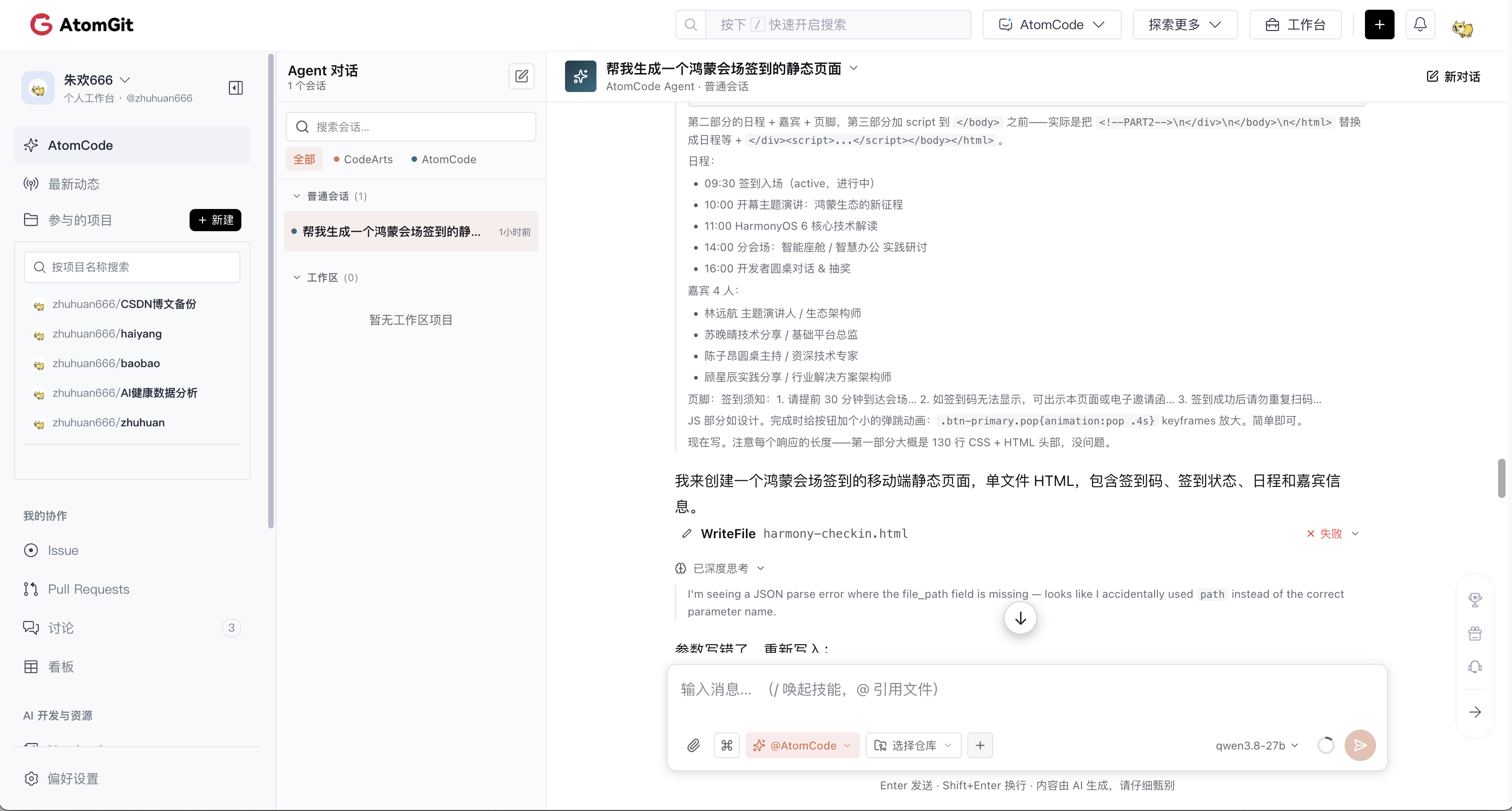Collapse the 普通会话 group
This screenshot has width=1512, height=811.
(x=296, y=196)
